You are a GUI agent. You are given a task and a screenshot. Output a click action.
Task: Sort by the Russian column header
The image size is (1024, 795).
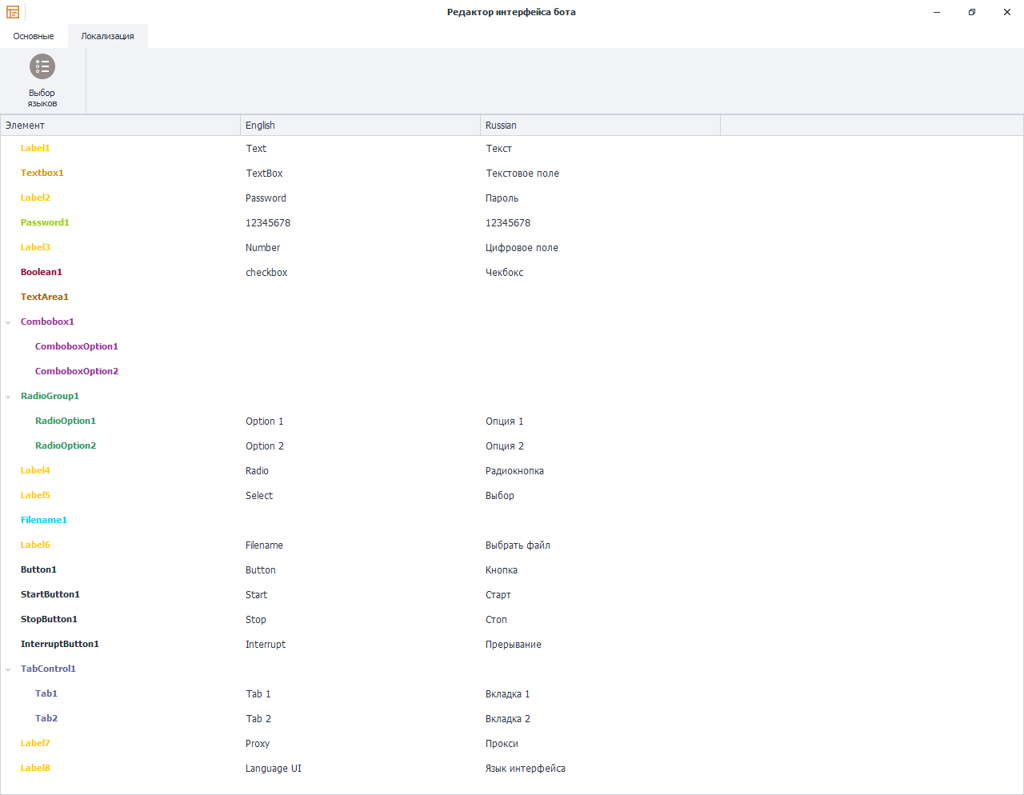click(600, 125)
